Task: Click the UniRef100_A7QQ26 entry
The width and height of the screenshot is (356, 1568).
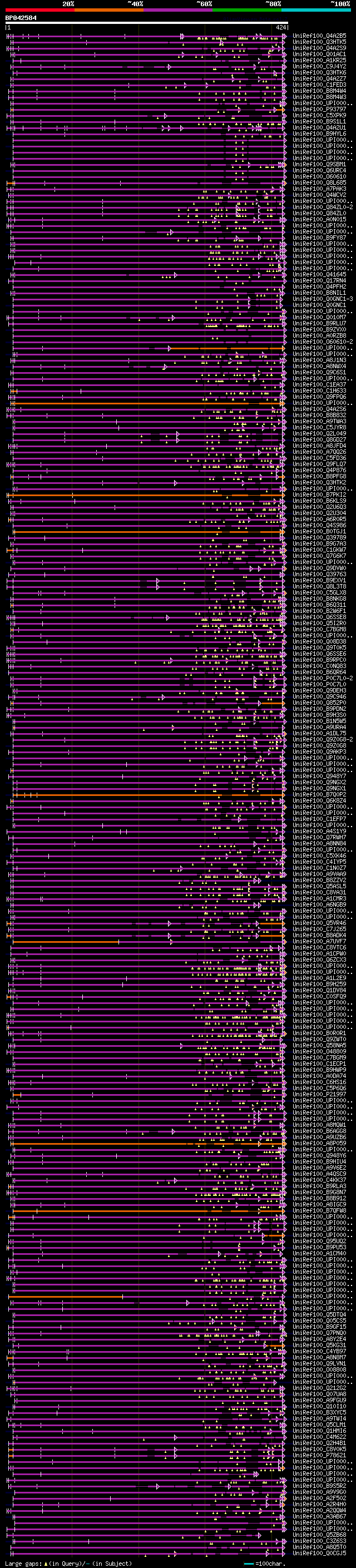Action: coord(319,452)
